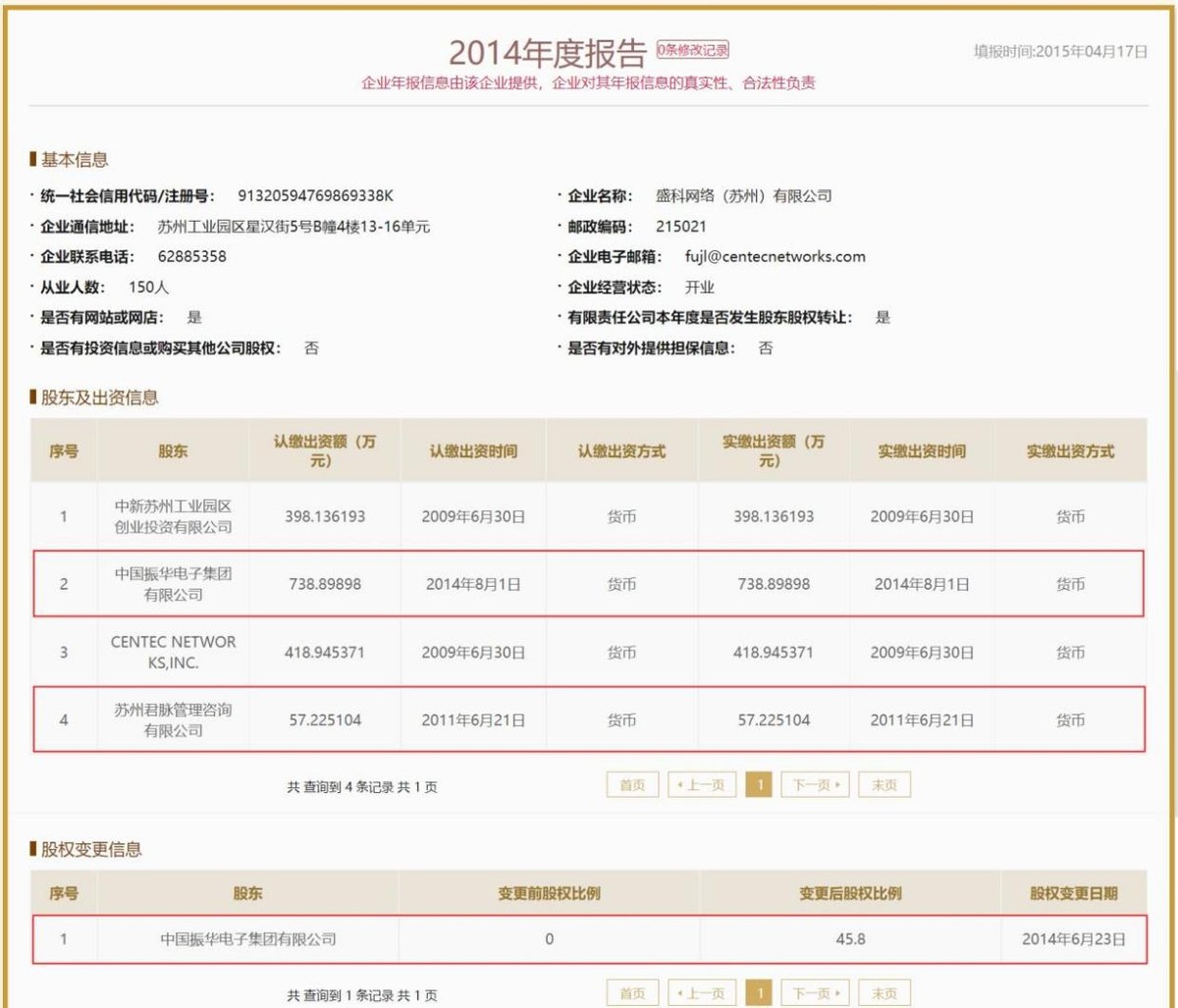Select the postal code 215021
Screen dimensions: 1178x1008
tap(681, 227)
